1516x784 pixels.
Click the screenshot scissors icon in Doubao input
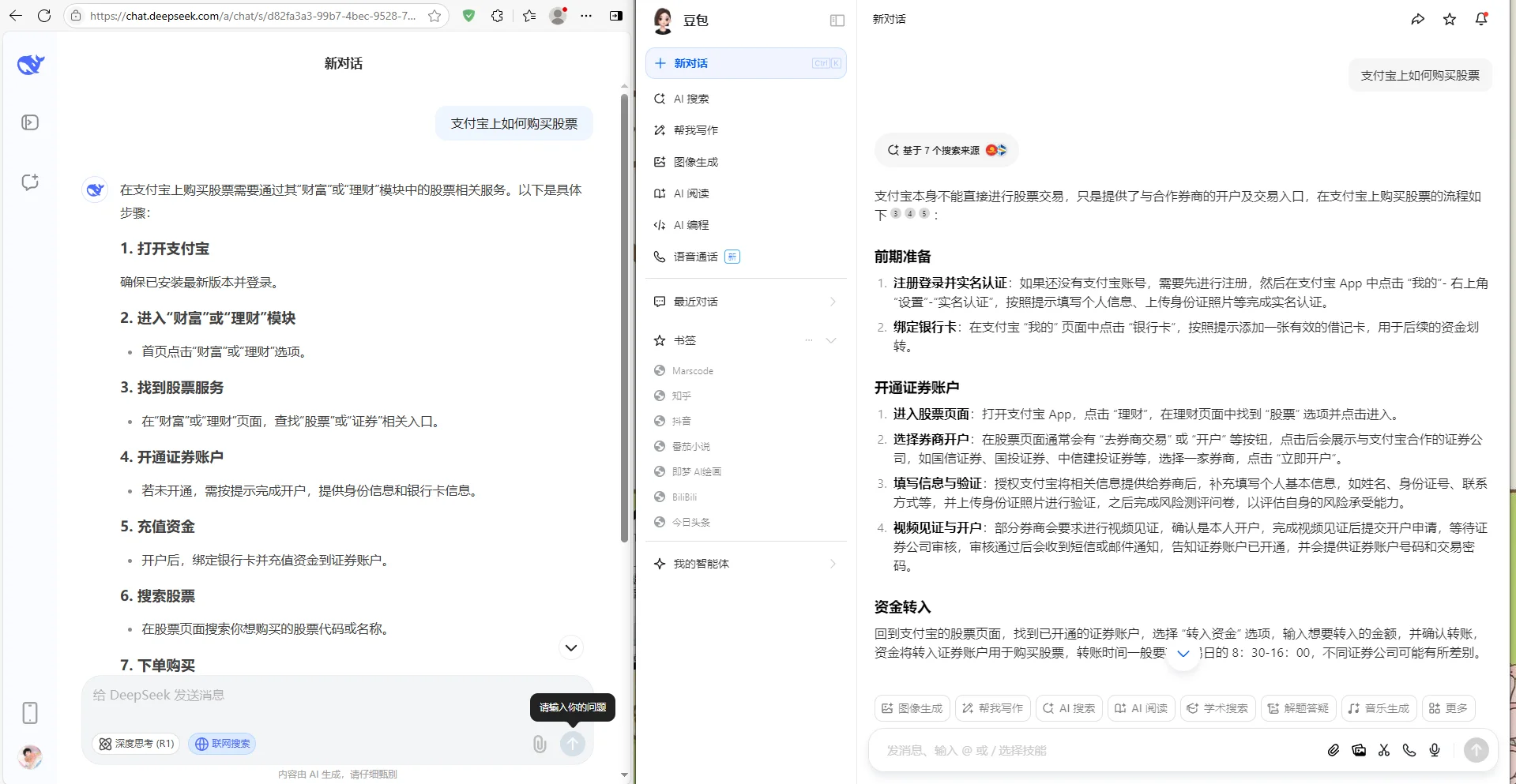pyautogui.click(x=1383, y=750)
